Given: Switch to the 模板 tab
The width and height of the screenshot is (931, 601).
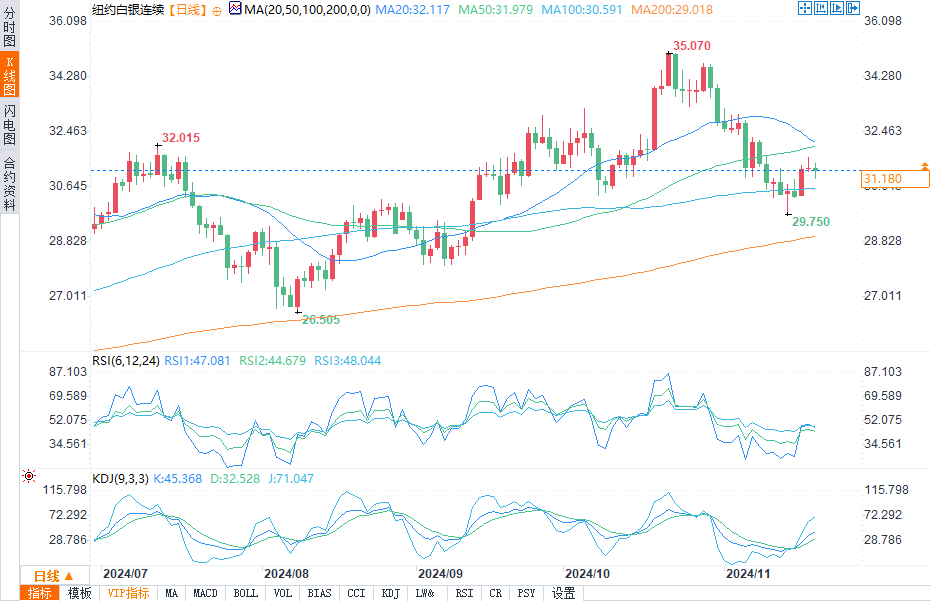Looking at the screenshot, I should coord(80,593).
